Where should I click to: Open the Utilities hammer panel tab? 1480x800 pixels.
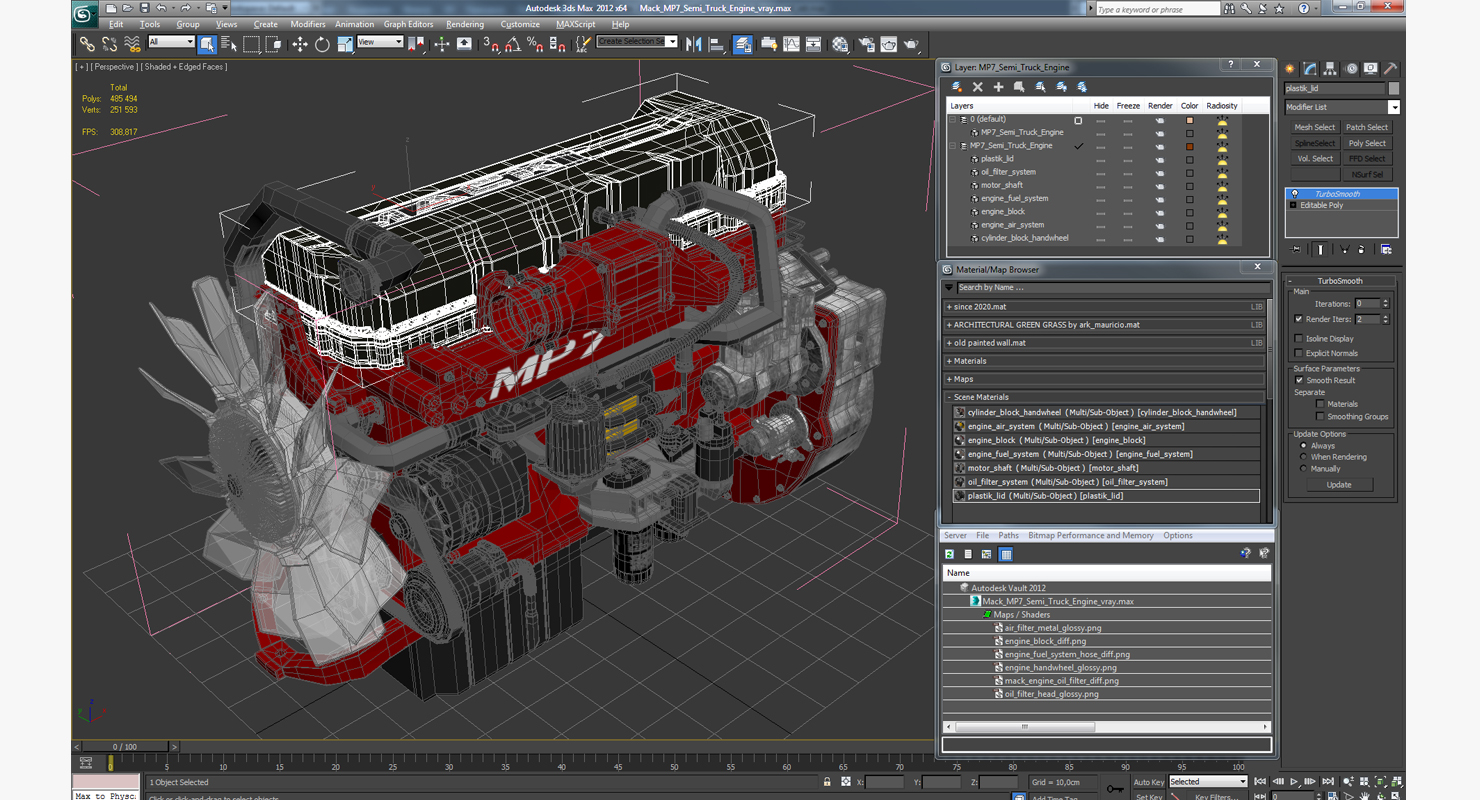coord(1390,69)
